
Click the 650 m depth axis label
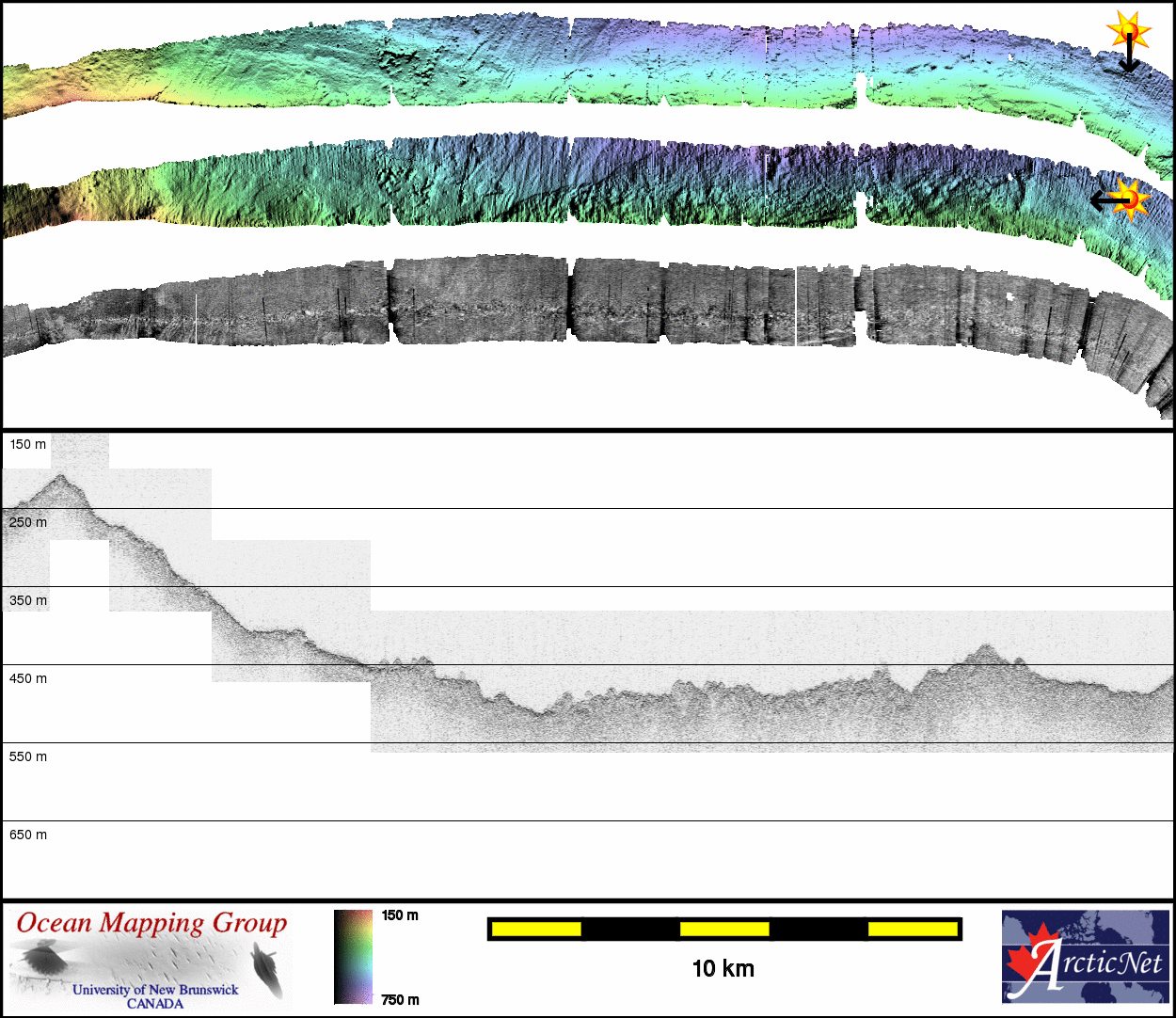coord(28,835)
